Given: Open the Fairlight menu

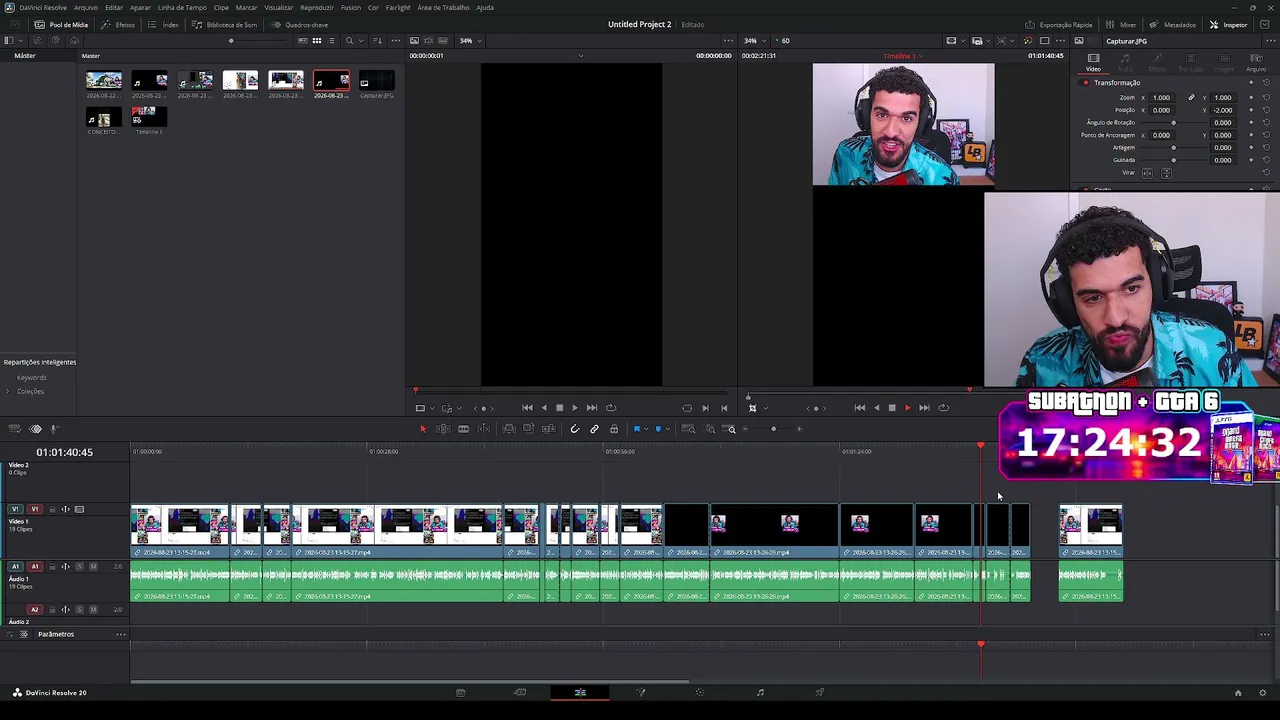Looking at the screenshot, I should 398,7.
